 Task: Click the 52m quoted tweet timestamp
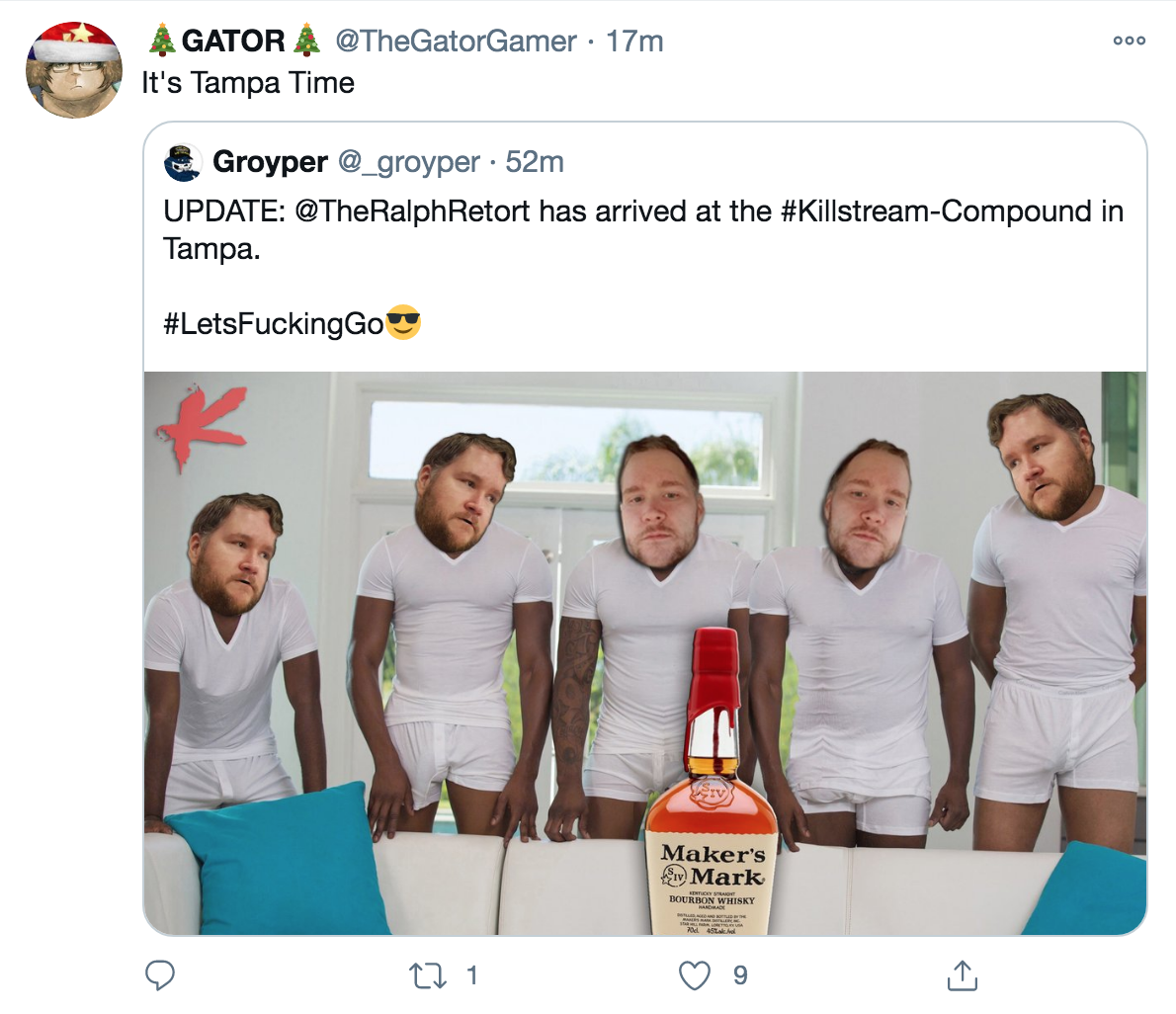(535, 162)
